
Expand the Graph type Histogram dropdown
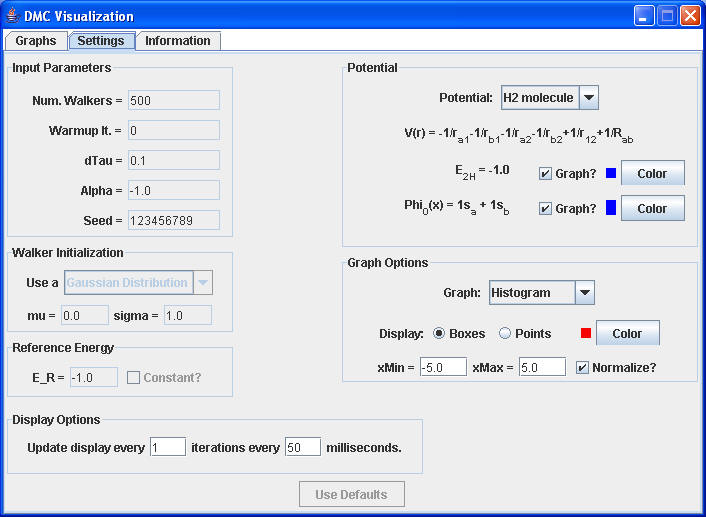(x=585, y=293)
